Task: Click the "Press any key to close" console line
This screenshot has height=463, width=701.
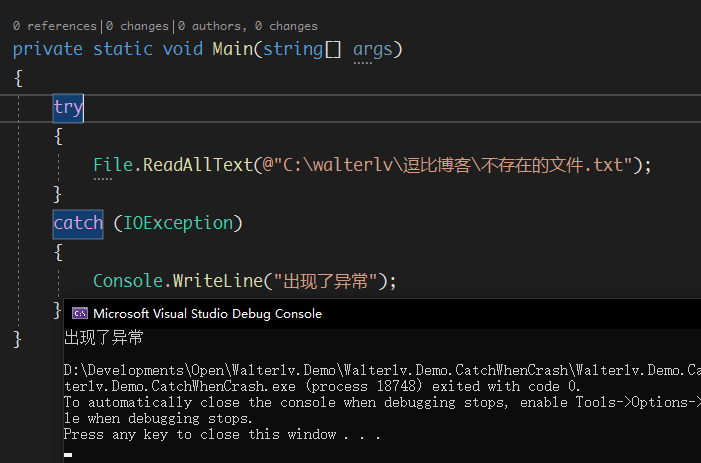Action: pos(221,435)
